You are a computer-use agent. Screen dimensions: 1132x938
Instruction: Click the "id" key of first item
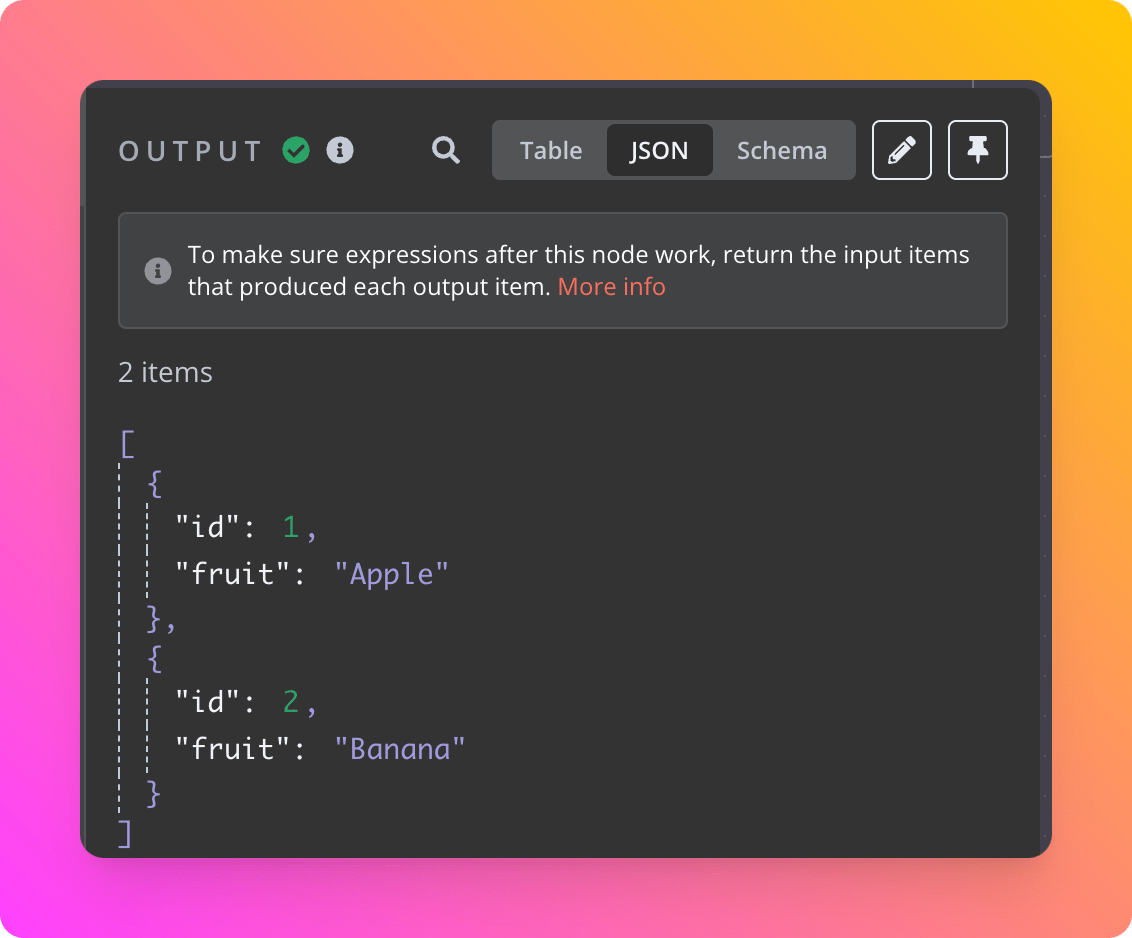[x=208, y=527]
